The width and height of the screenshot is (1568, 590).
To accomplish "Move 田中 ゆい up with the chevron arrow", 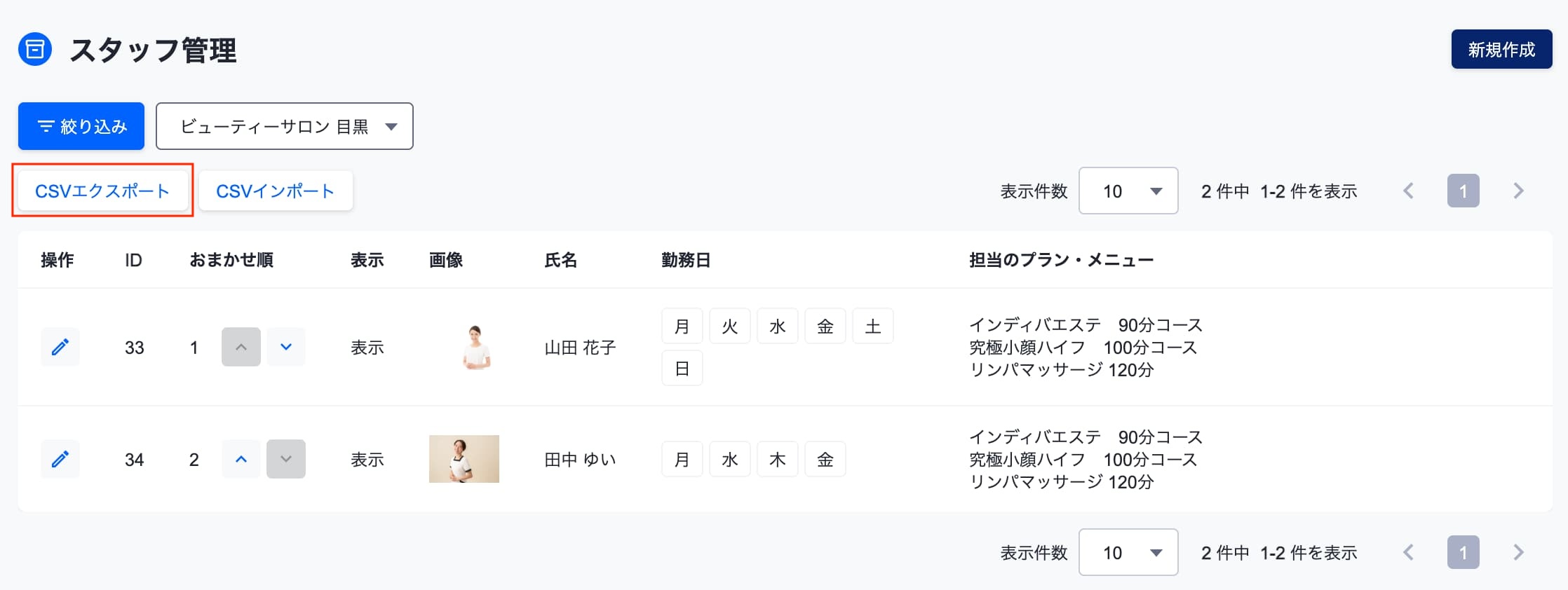I will pyautogui.click(x=241, y=459).
